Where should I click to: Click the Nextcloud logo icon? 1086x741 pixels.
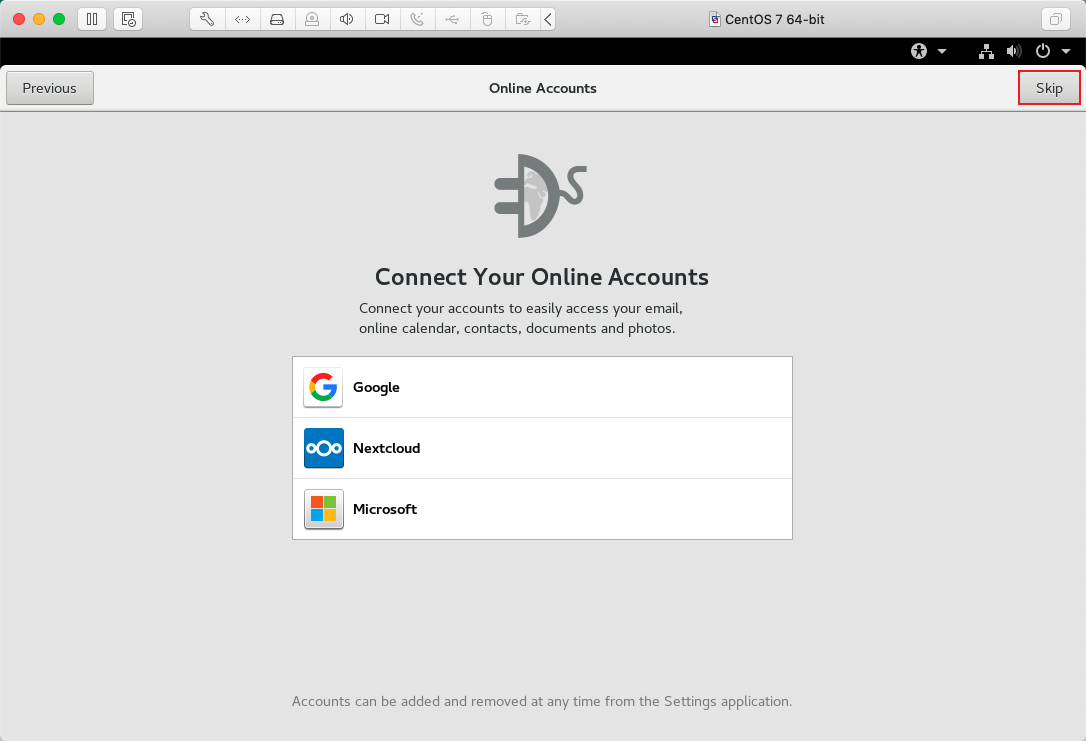323,448
